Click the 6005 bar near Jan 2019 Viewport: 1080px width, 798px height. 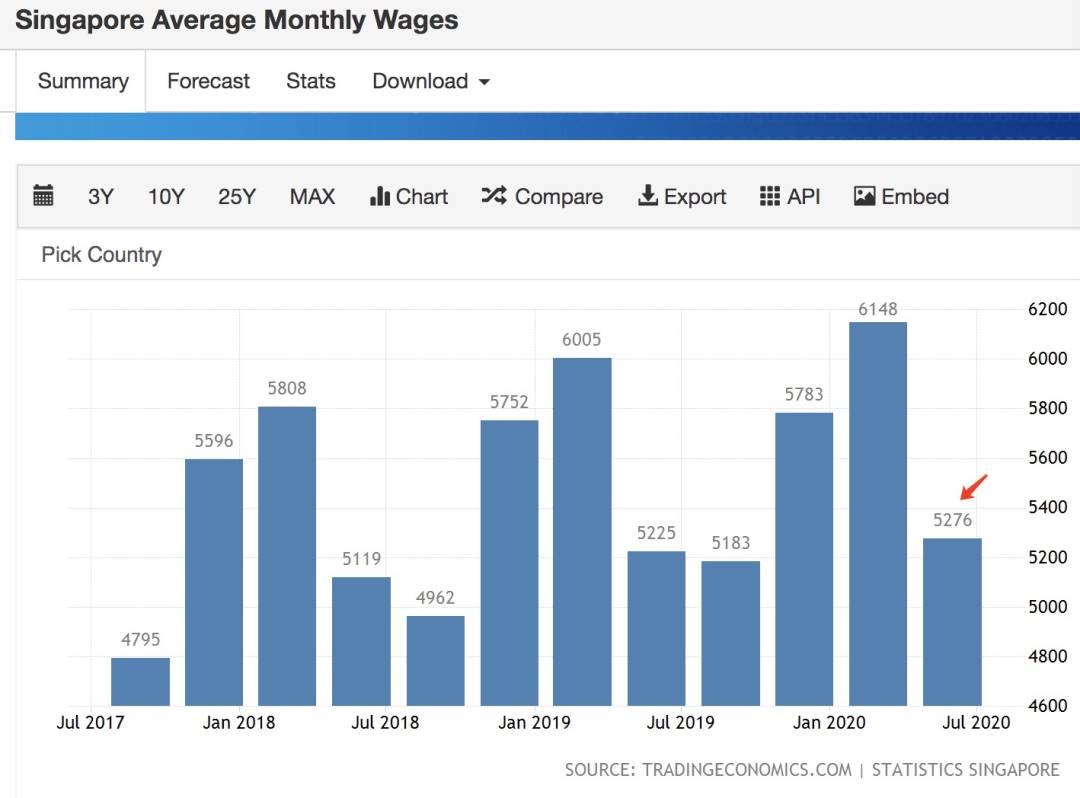tap(582, 532)
